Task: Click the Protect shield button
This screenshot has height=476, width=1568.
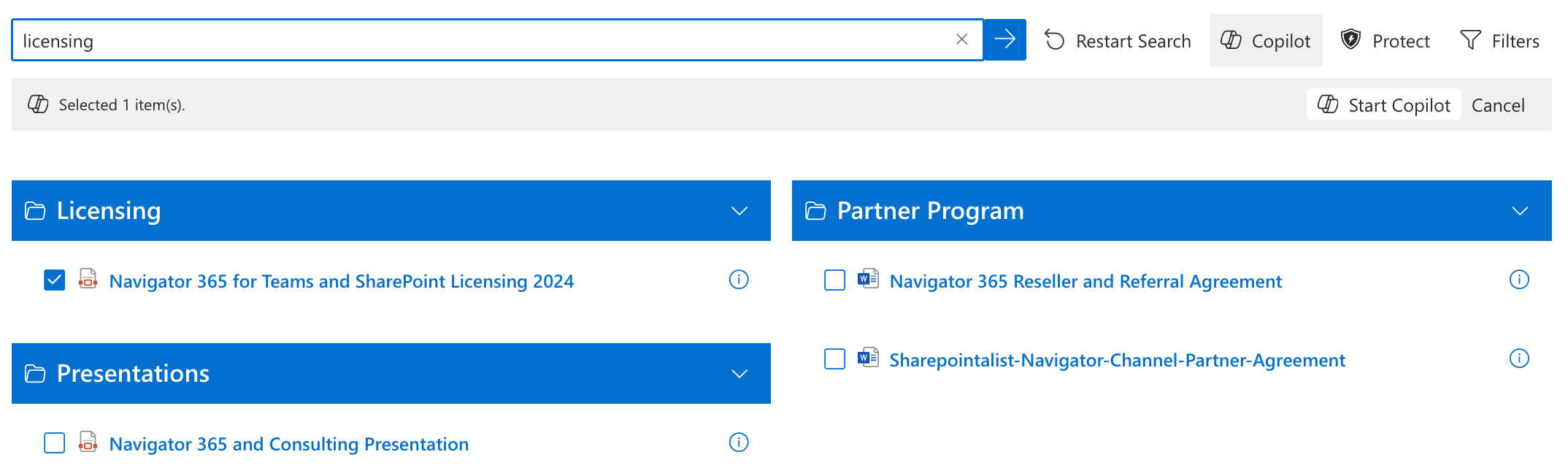Action: click(x=1386, y=41)
